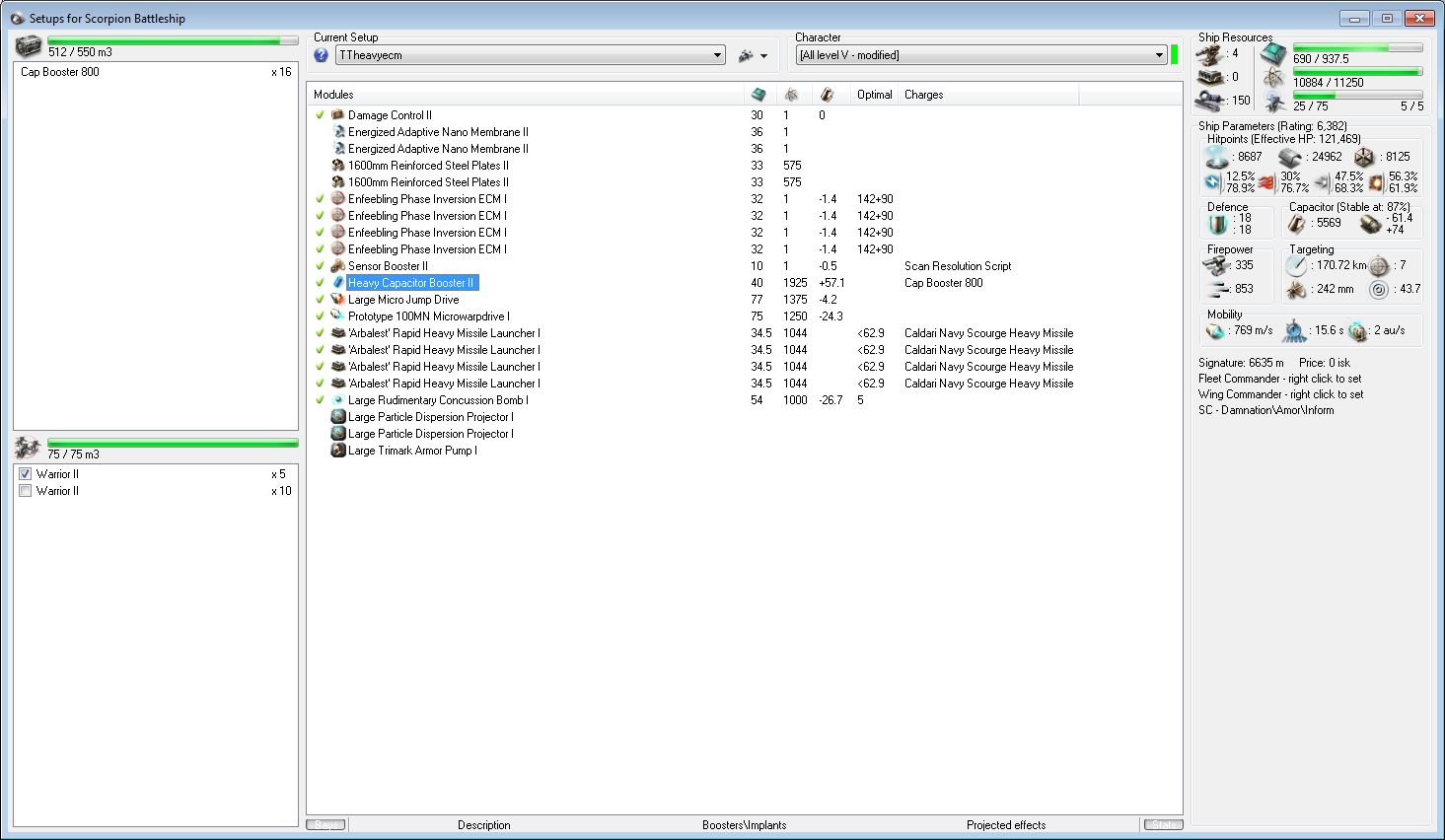Click the launcher hardpoints icon in Ship Resources
The width and height of the screenshot is (1445, 840).
[1211, 77]
